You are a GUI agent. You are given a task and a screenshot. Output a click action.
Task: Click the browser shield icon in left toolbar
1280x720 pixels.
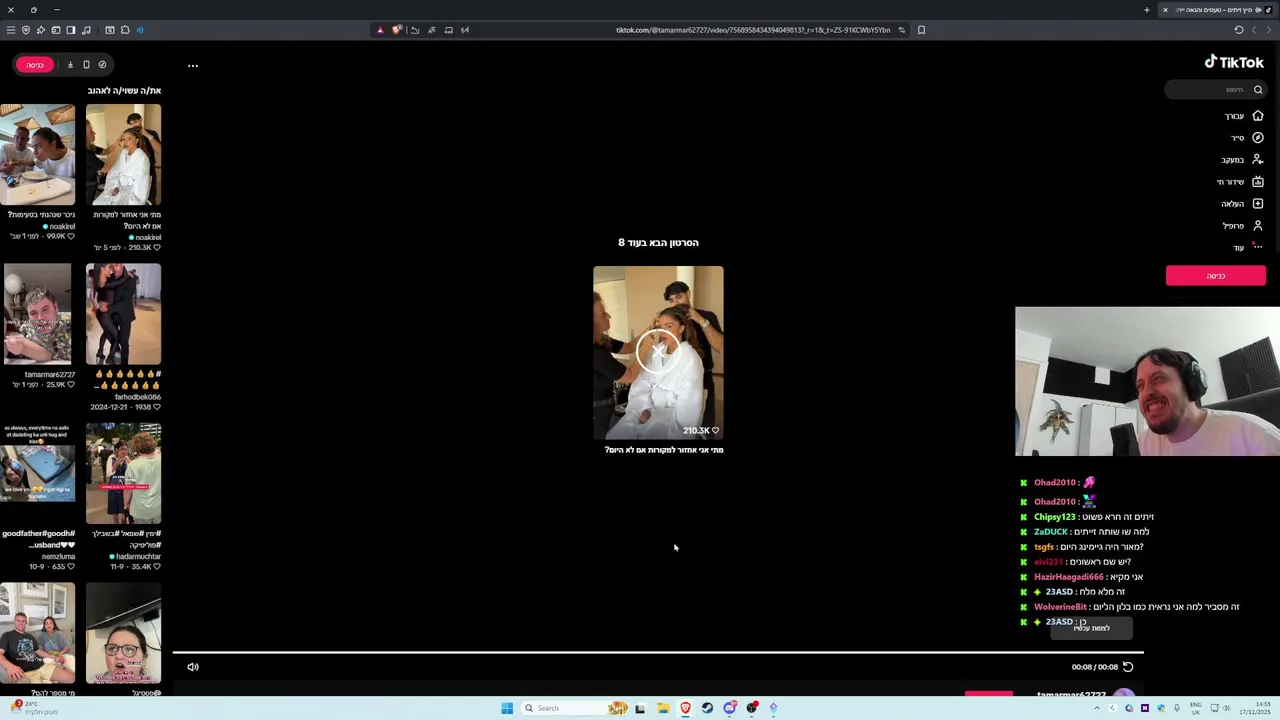tap(26, 30)
